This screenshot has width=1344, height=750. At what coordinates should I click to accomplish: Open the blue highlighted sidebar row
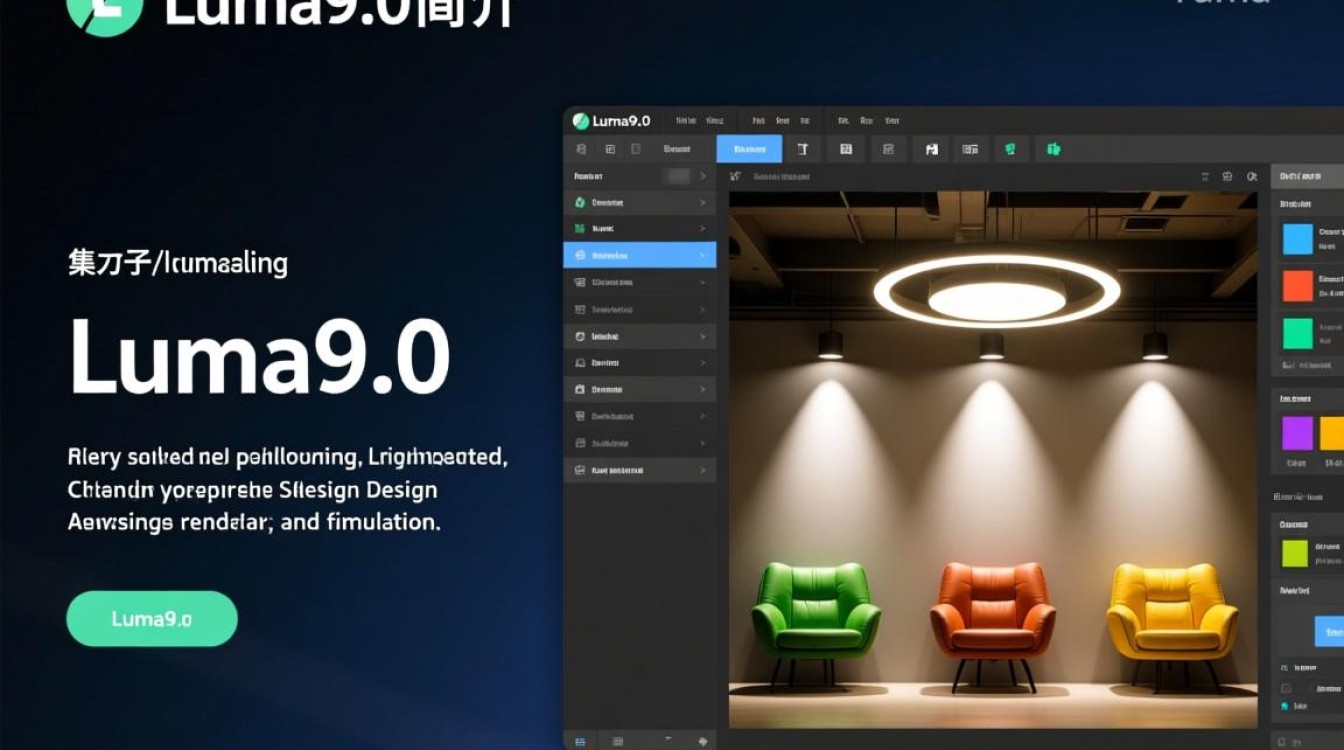coord(640,255)
